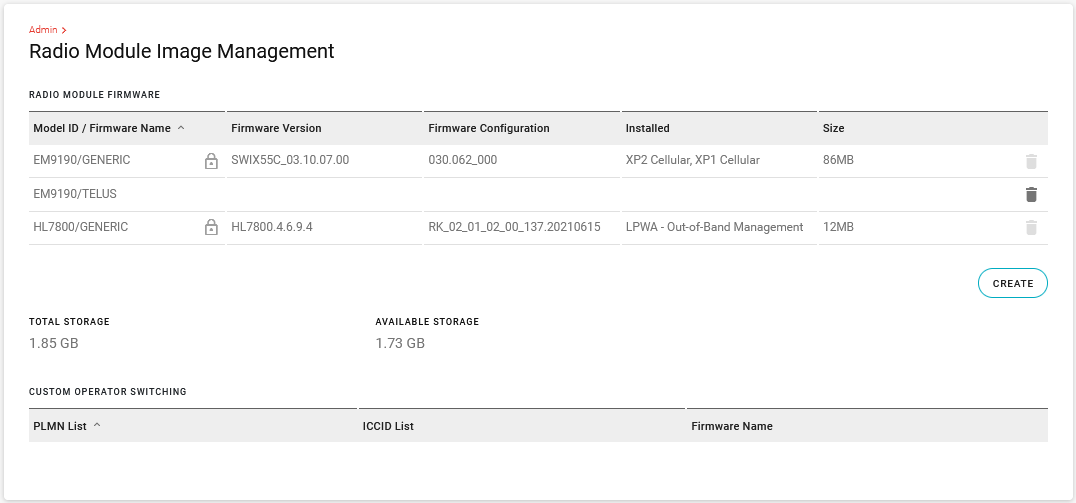The image size is (1076, 503).
Task: Click the HL7800.4.6.9.4 firmware version cell
Action: coord(272,227)
